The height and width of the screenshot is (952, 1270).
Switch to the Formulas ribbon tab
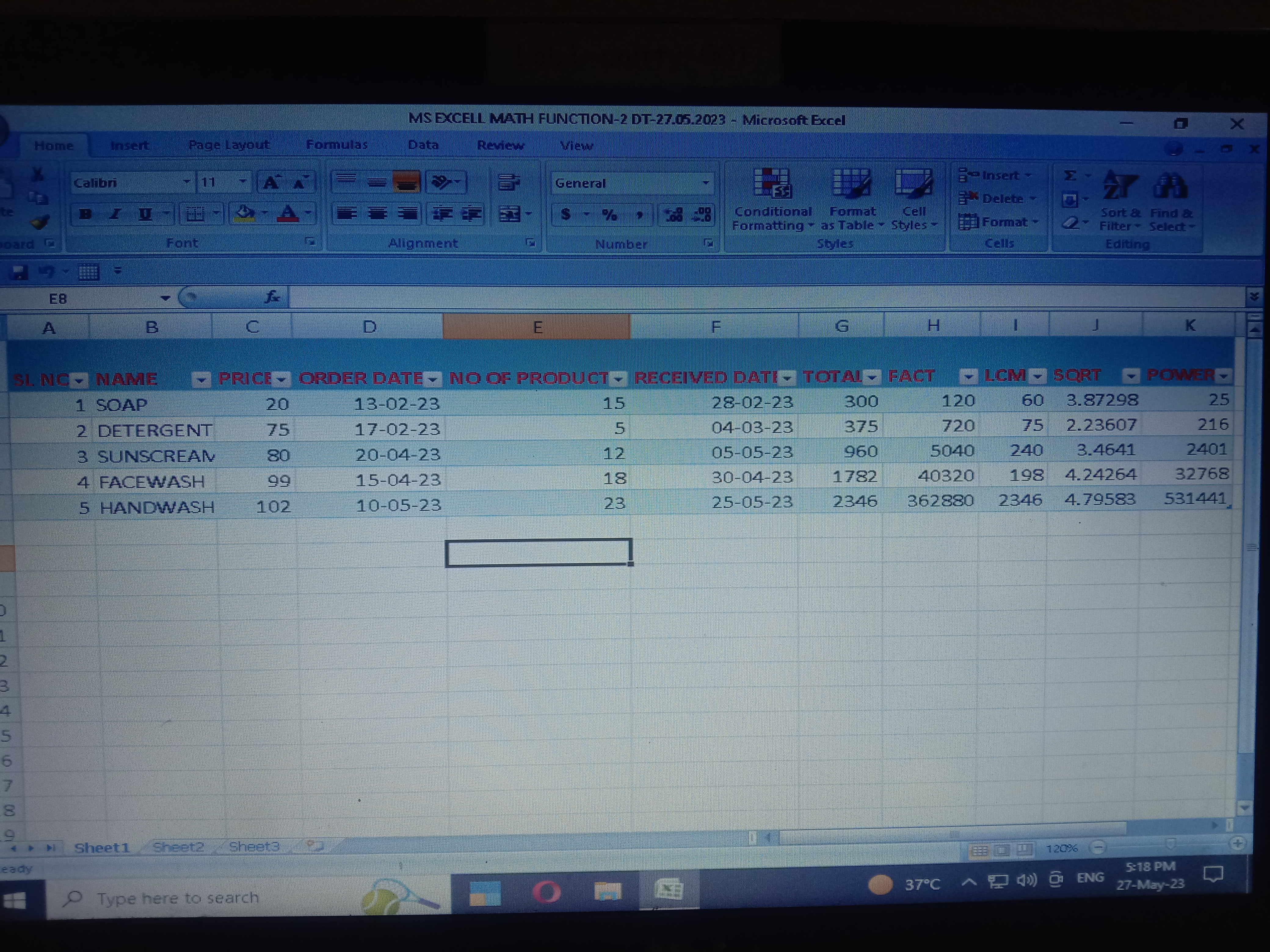point(336,145)
